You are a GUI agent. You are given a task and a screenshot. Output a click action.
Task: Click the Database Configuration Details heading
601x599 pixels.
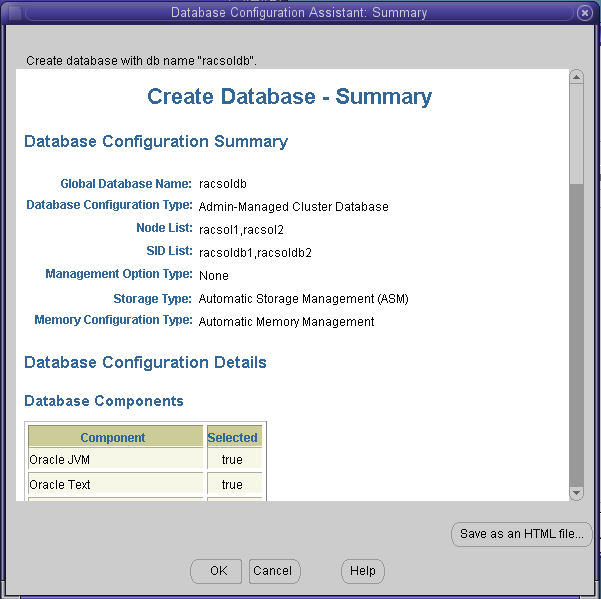(145, 363)
